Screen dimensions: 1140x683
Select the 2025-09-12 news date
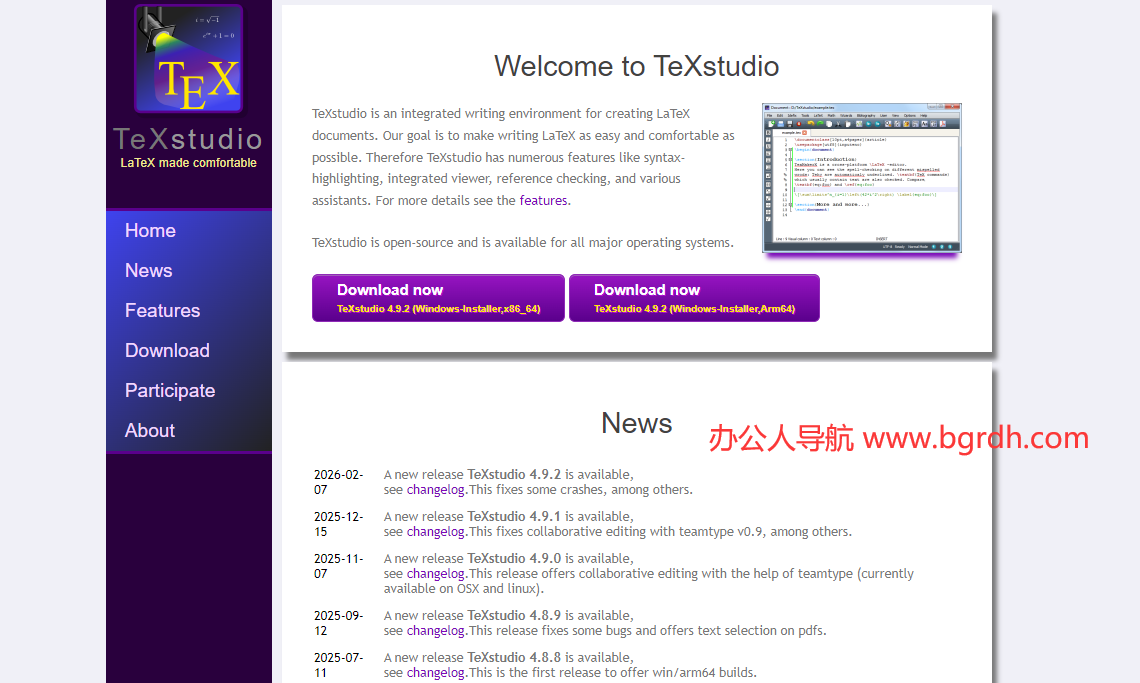[338, 623]
